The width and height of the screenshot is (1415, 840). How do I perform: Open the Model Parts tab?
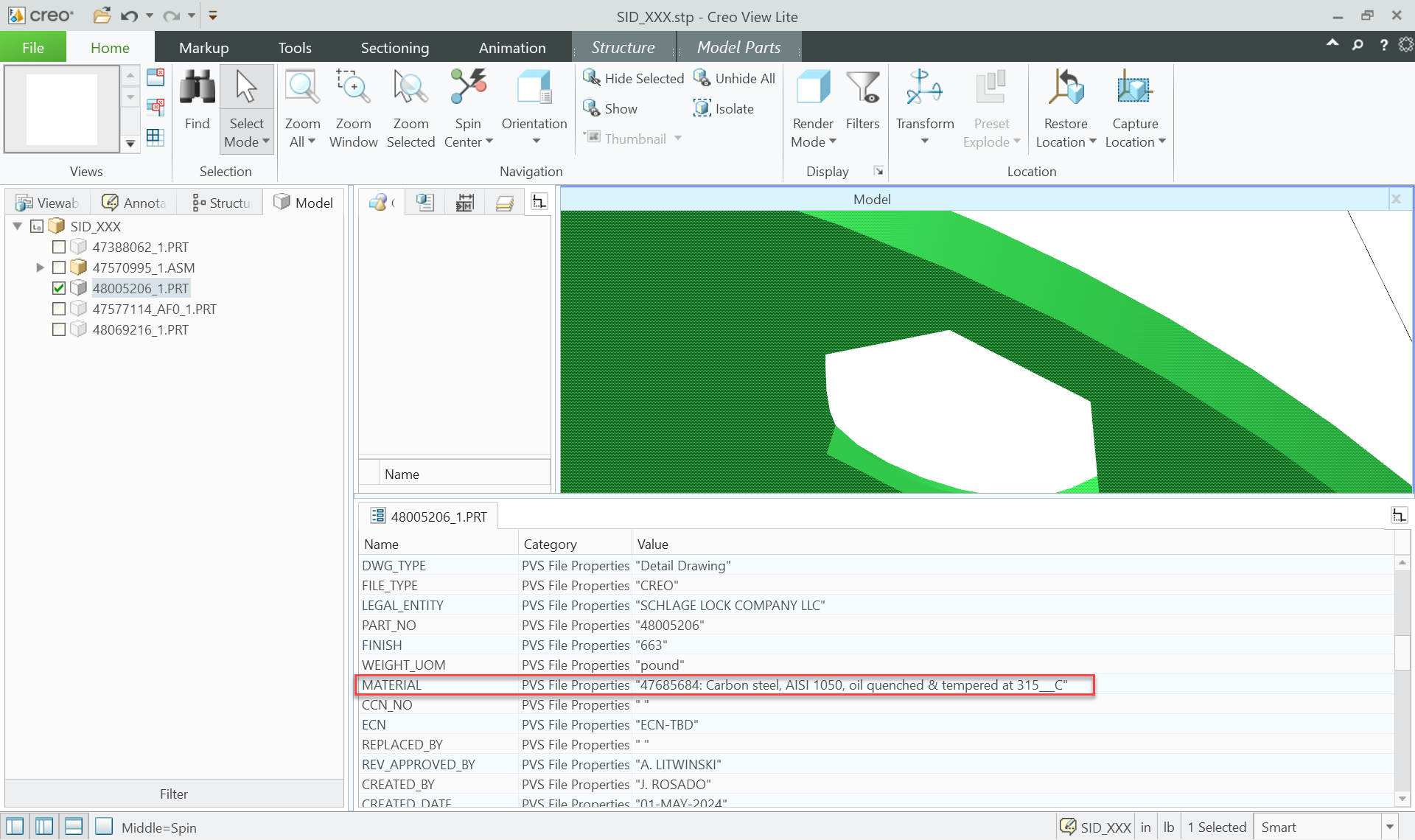tap(738, 46)
